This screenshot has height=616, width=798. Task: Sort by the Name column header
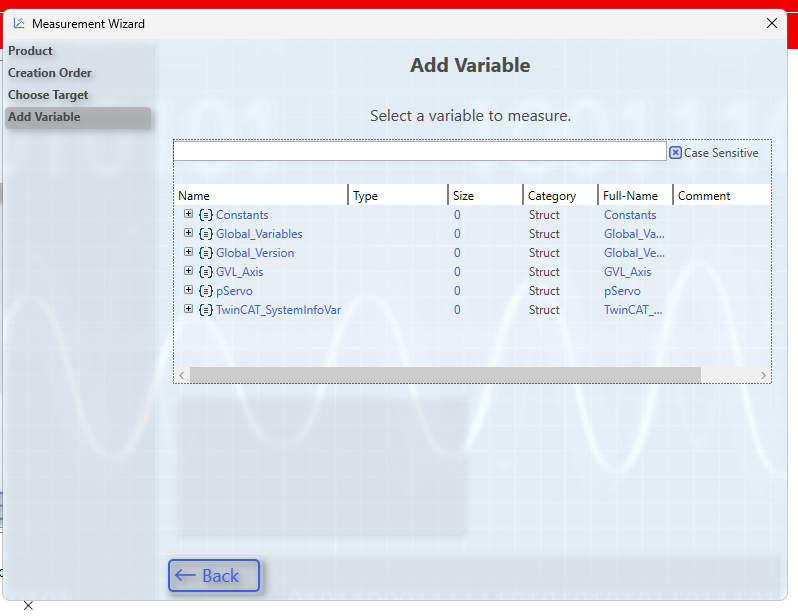[262, 195]
